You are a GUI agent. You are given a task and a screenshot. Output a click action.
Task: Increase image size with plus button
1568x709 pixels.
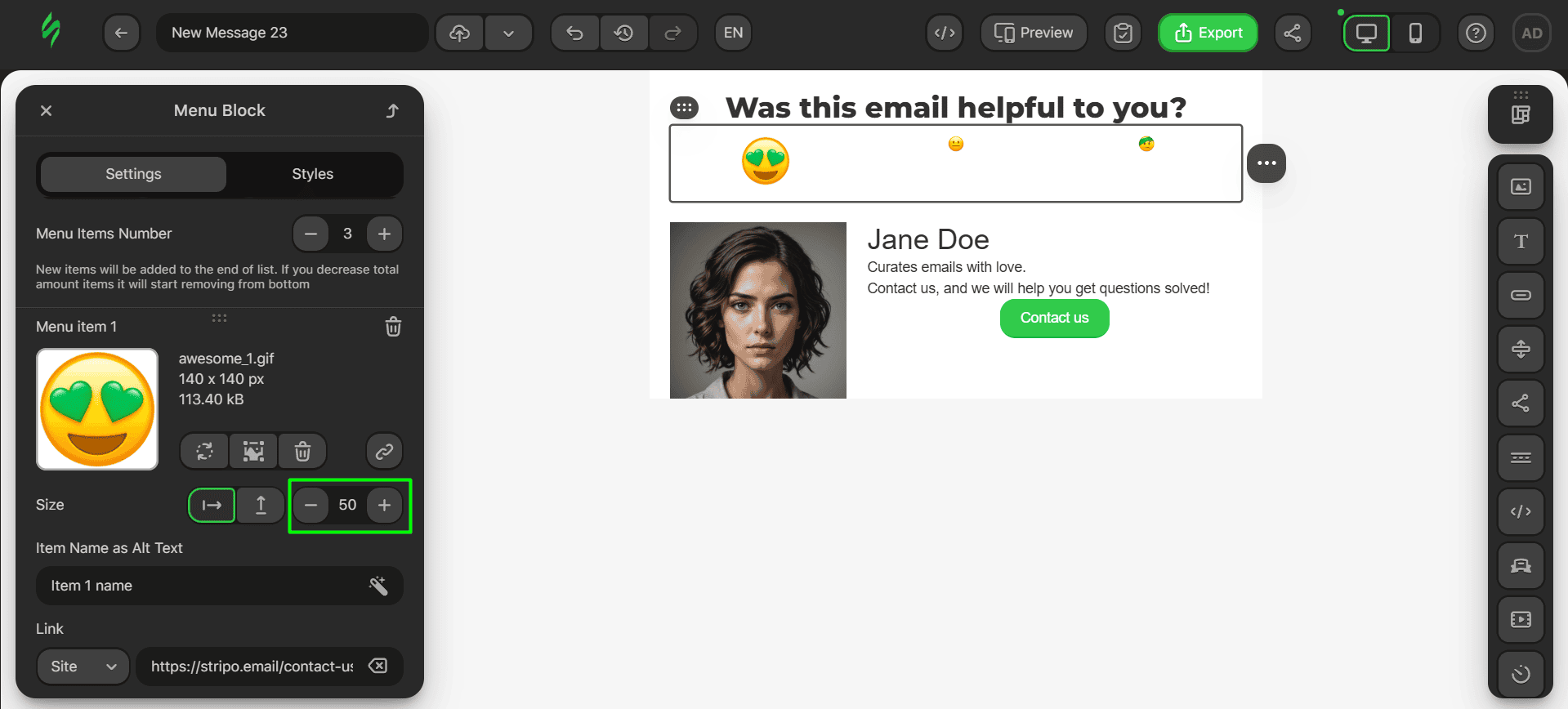pyautogui.click(x=384, y=505)
